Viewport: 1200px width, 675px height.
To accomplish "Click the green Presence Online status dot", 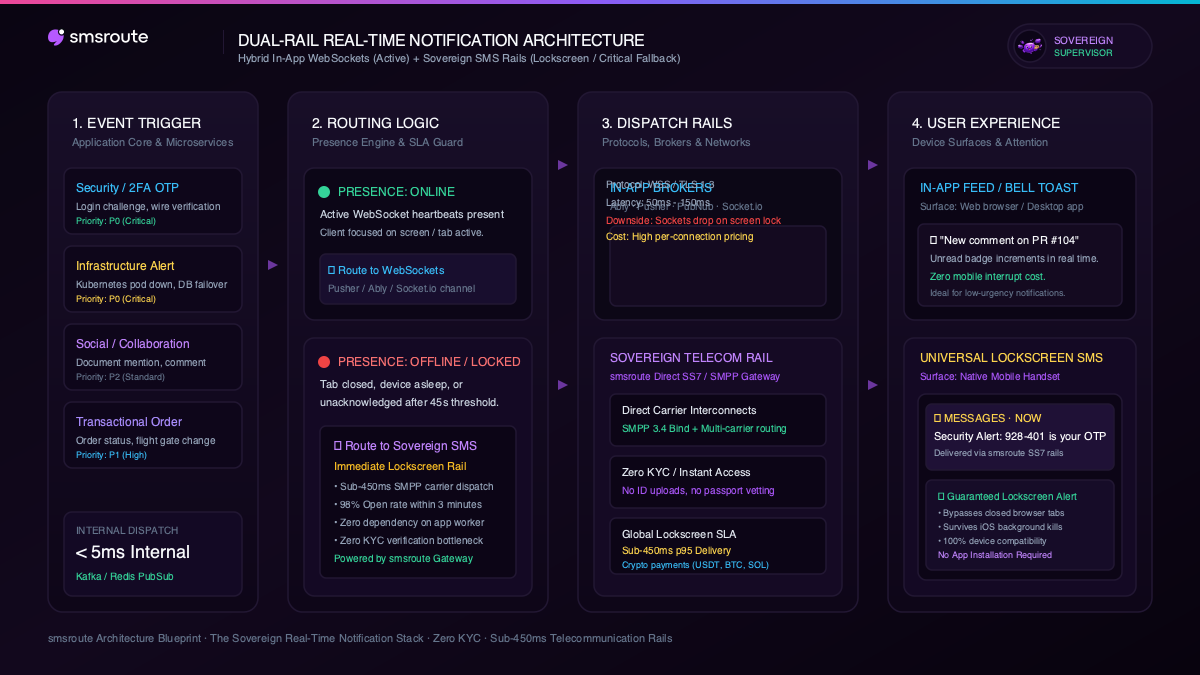I will pos(324,192).
